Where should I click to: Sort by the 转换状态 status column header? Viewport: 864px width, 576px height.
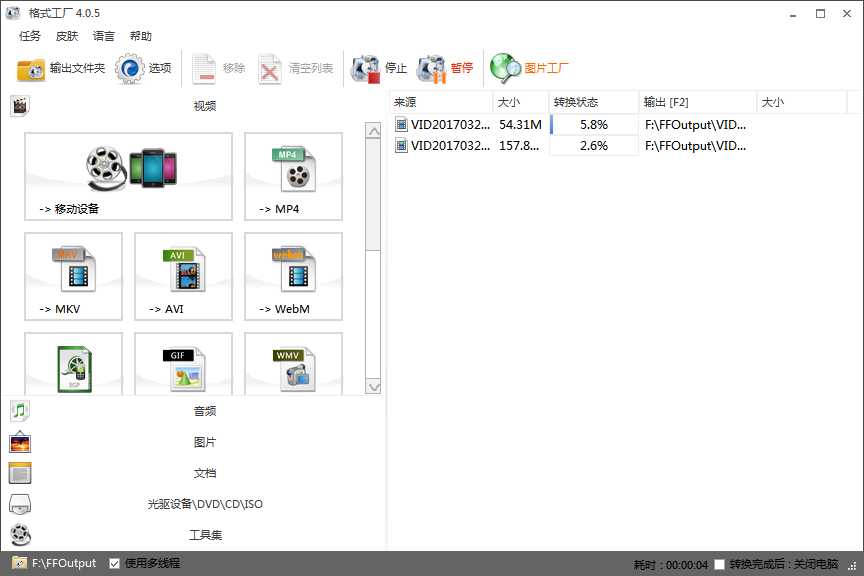coord(593,102)
